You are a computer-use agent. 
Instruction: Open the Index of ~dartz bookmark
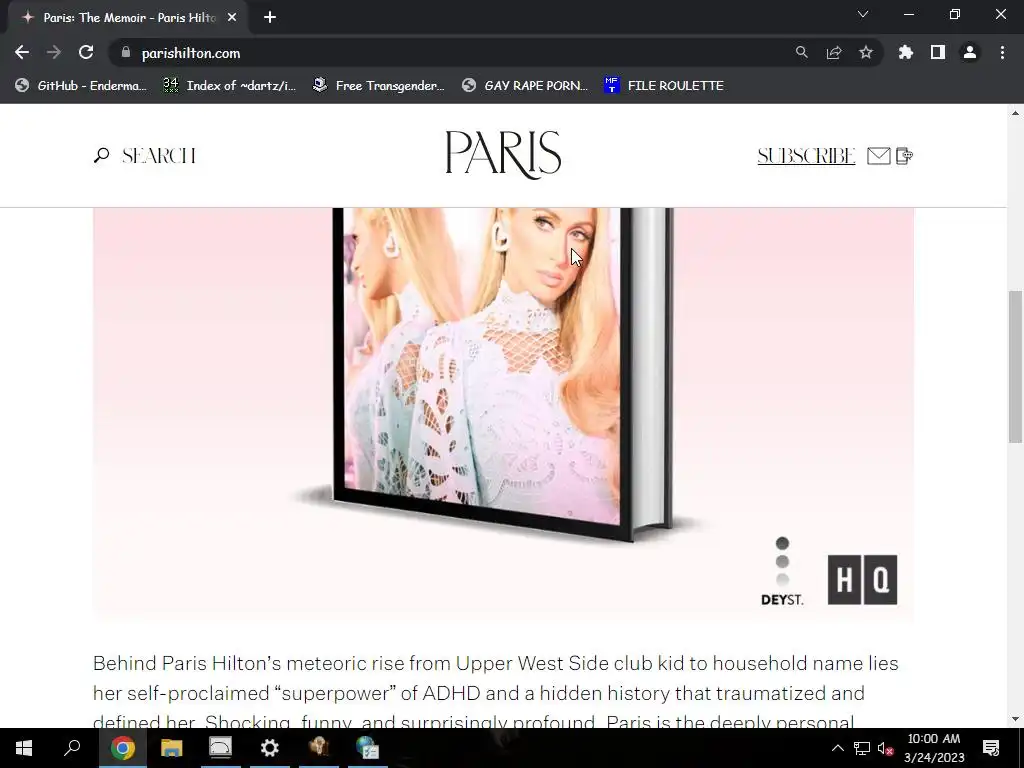(x=230, y=86)
